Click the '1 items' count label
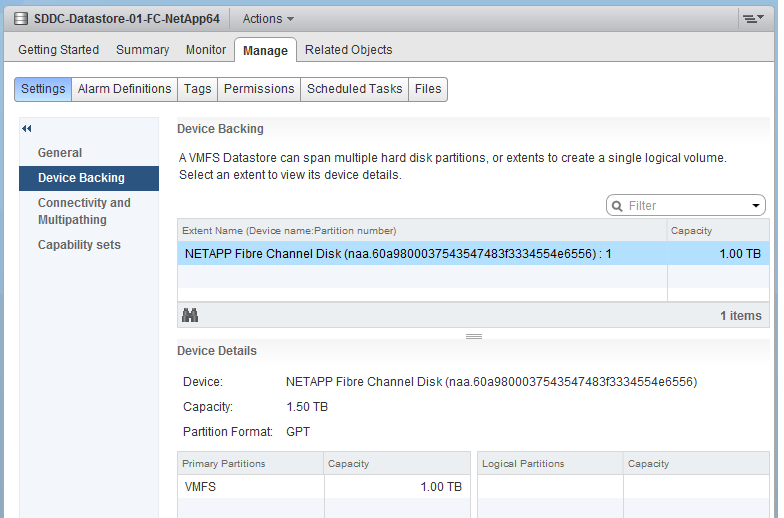 pyautogui.click(x=740, y=316)
